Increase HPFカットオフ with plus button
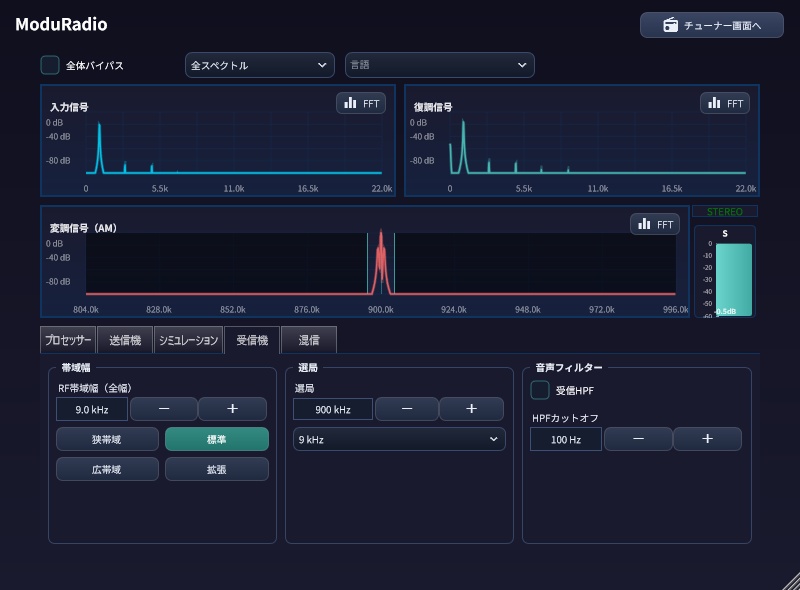 708,439
